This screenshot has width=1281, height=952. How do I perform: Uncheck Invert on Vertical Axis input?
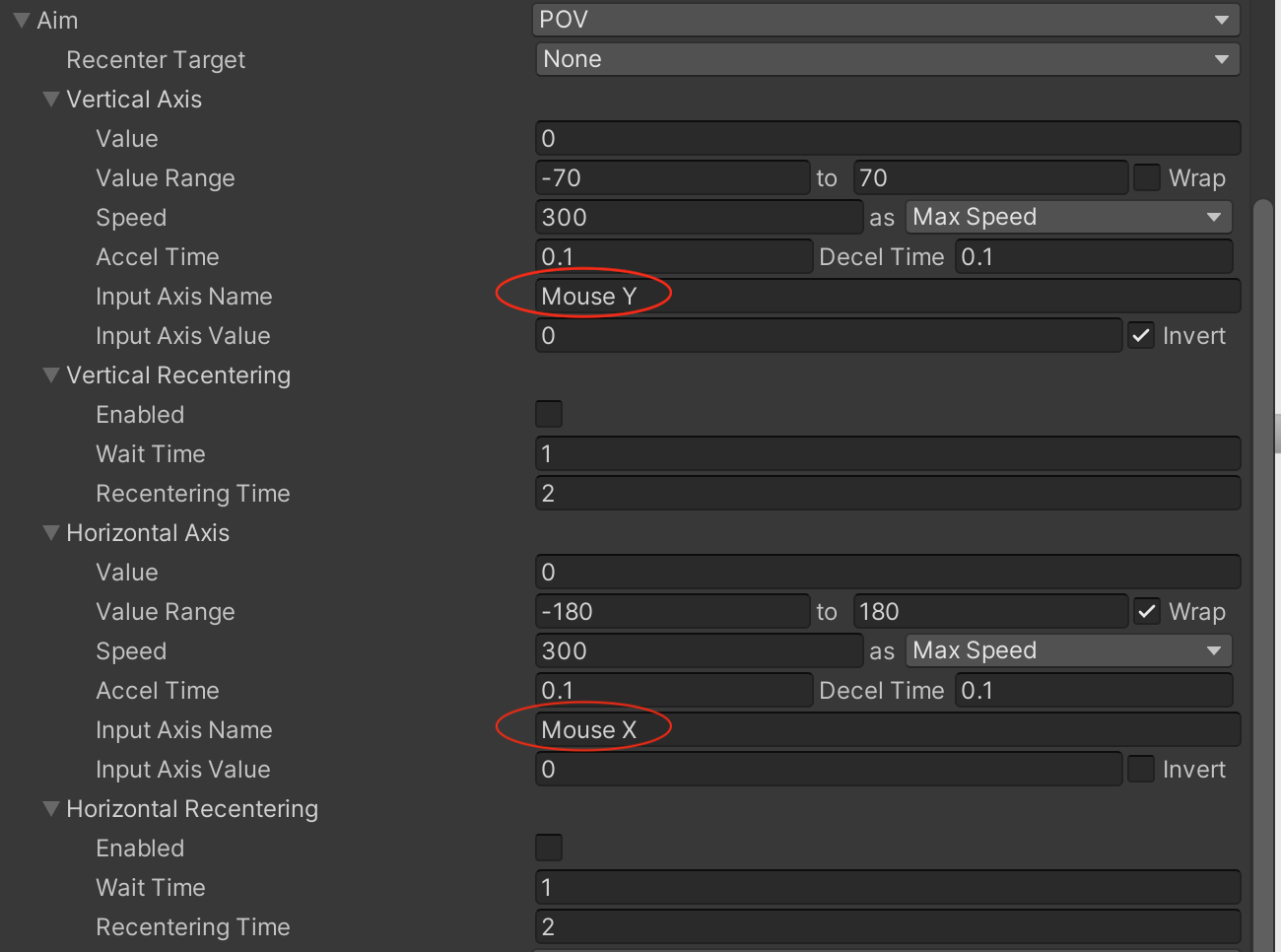(x=1140, y=336)
